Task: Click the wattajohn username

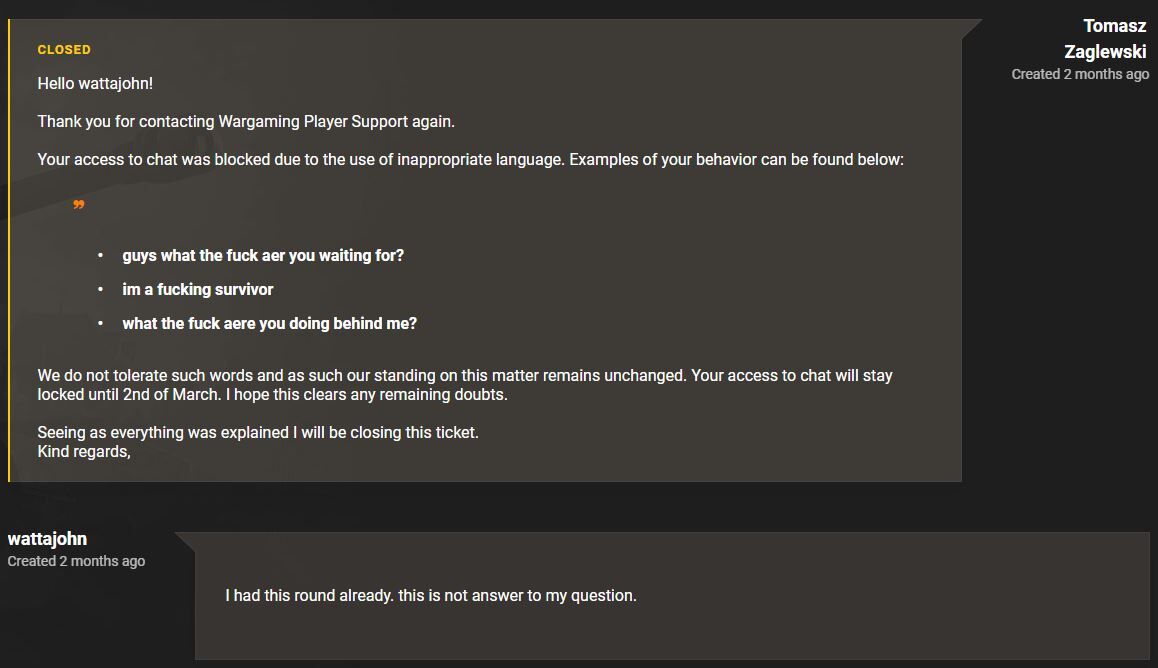Action: point(47,539)
